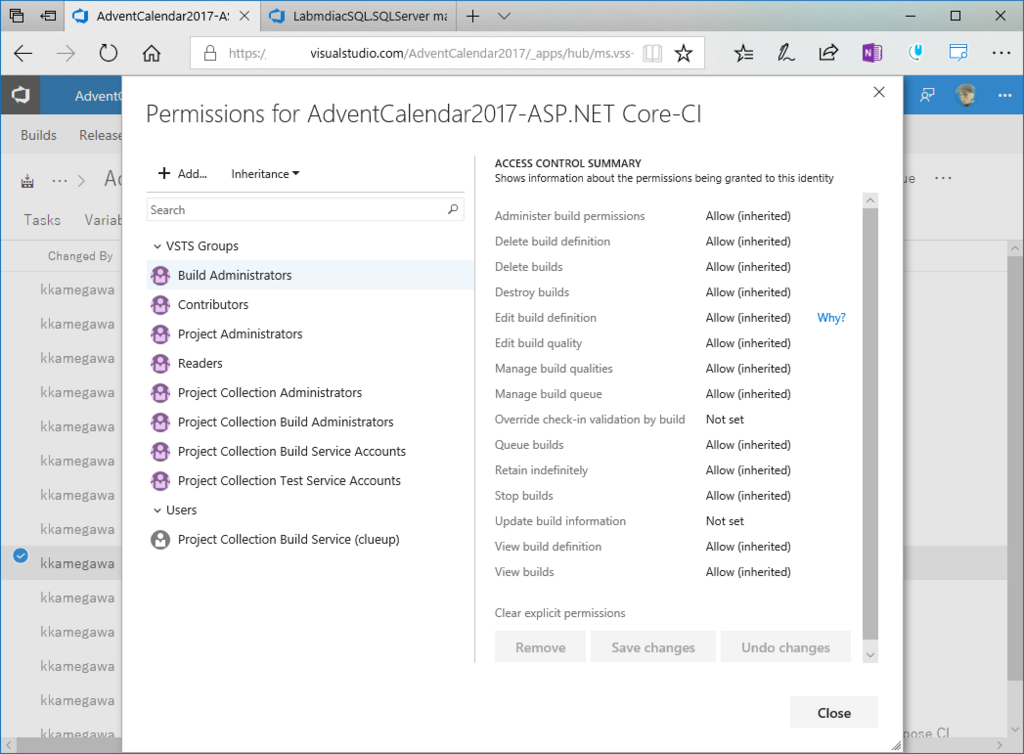Click the permissions list vertical scrollbar
The image size is (1024, 754).
tap(870, 424)
